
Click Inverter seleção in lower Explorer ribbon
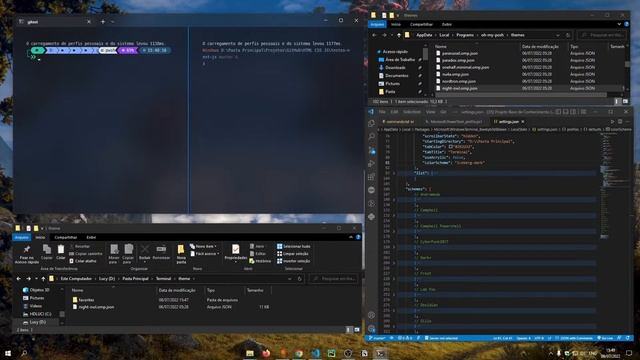[293, 261]
